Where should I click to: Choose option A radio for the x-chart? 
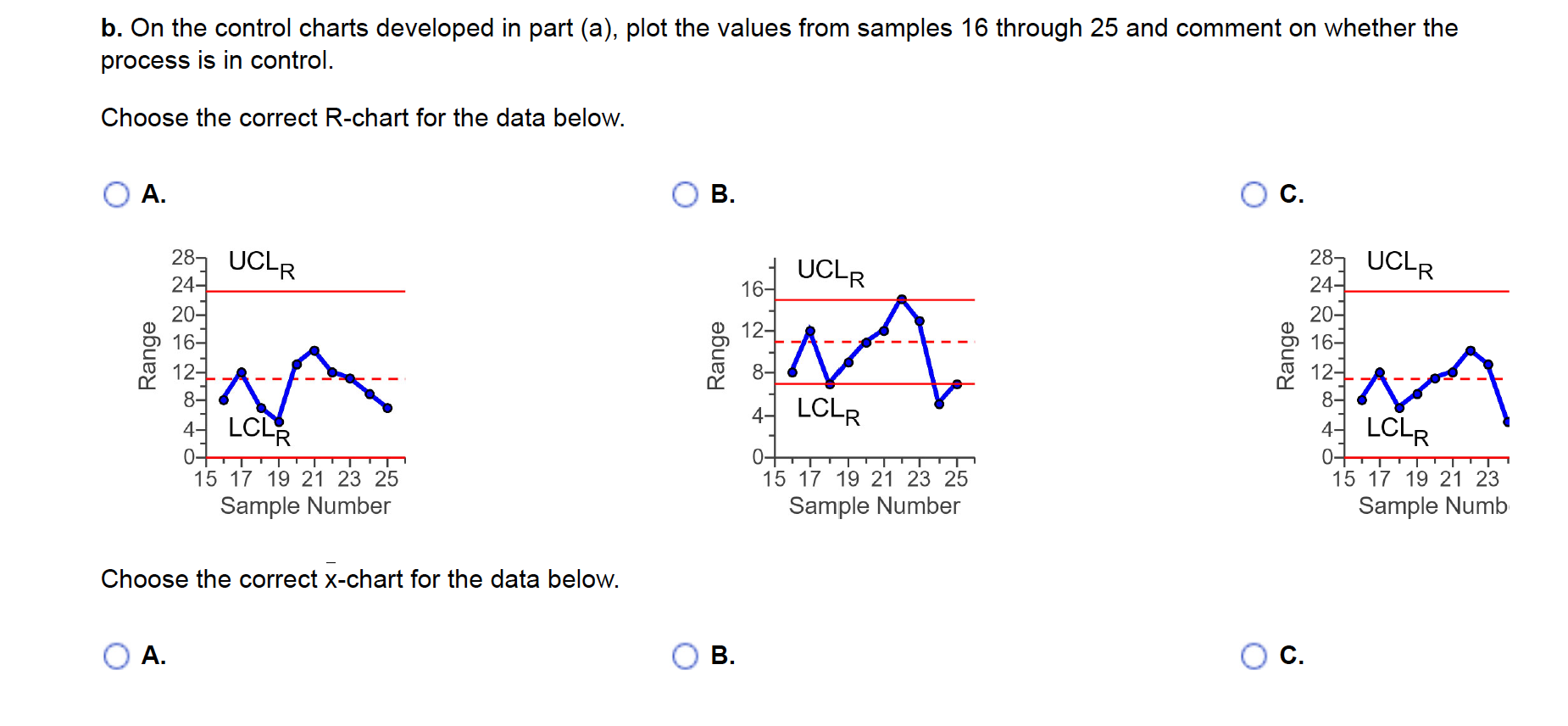(x=116, y=656)
